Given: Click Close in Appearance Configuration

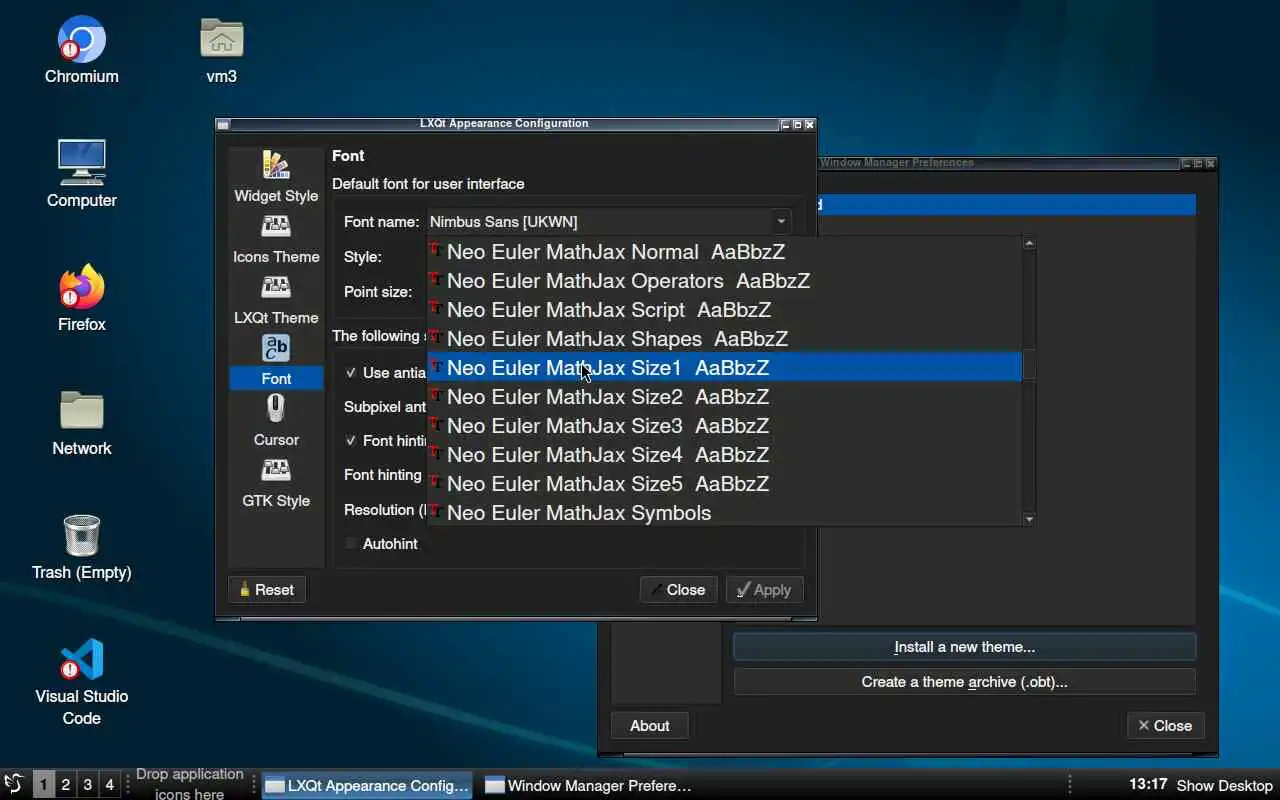Looking at the screenshot, I should pyautogui.click(x=678, y=590).
